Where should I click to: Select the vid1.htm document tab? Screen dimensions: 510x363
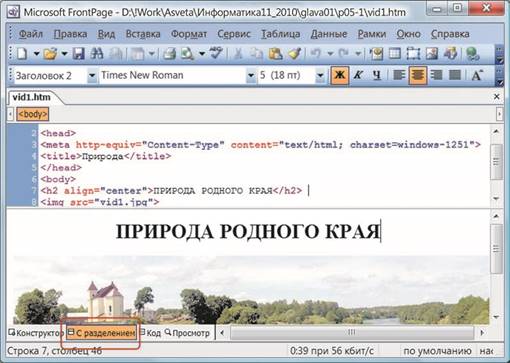32,97
